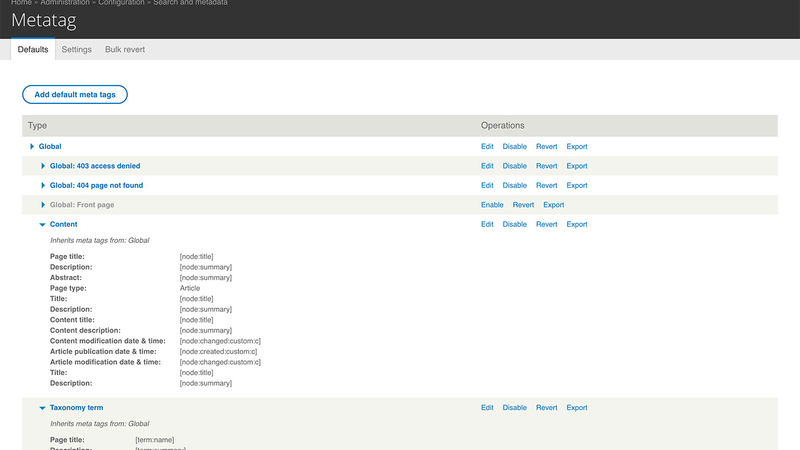Export Global: 403 access denied
The height and width of the screenshot is (450, 800).
click(x=577, y=166)
